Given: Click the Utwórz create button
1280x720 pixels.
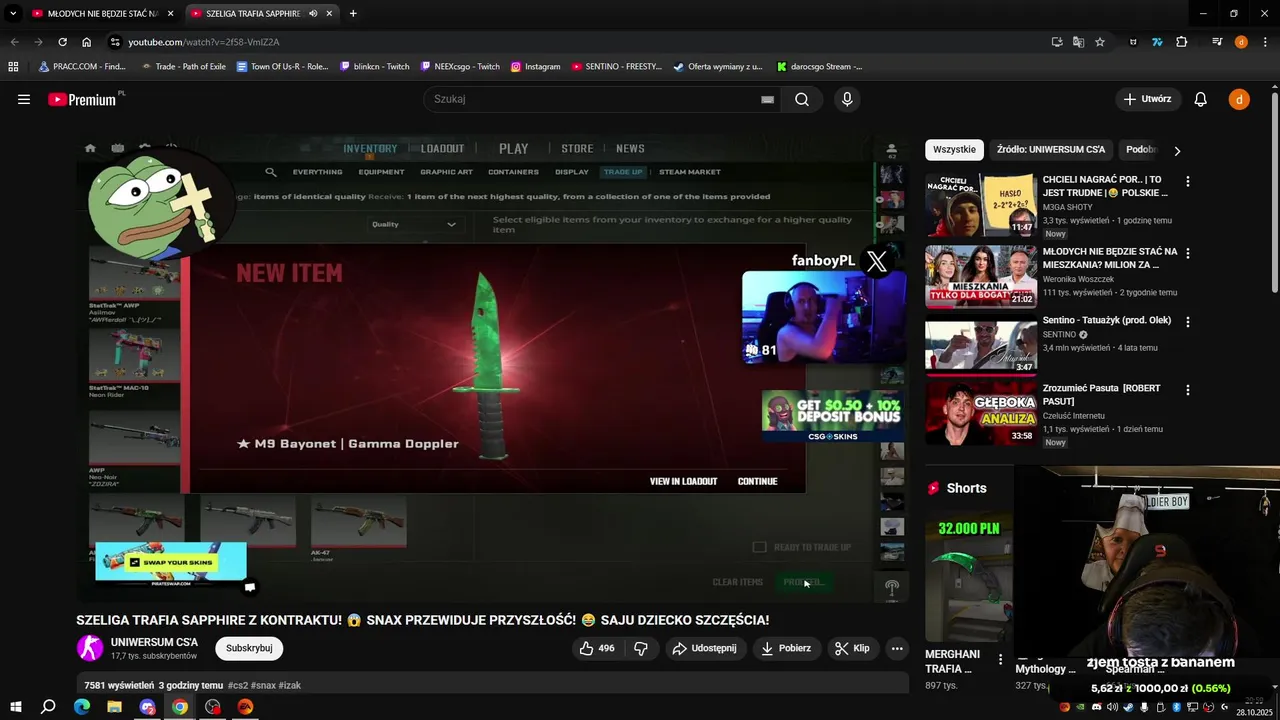Looking at the screenshot, I should click(x=1147, y=99).
